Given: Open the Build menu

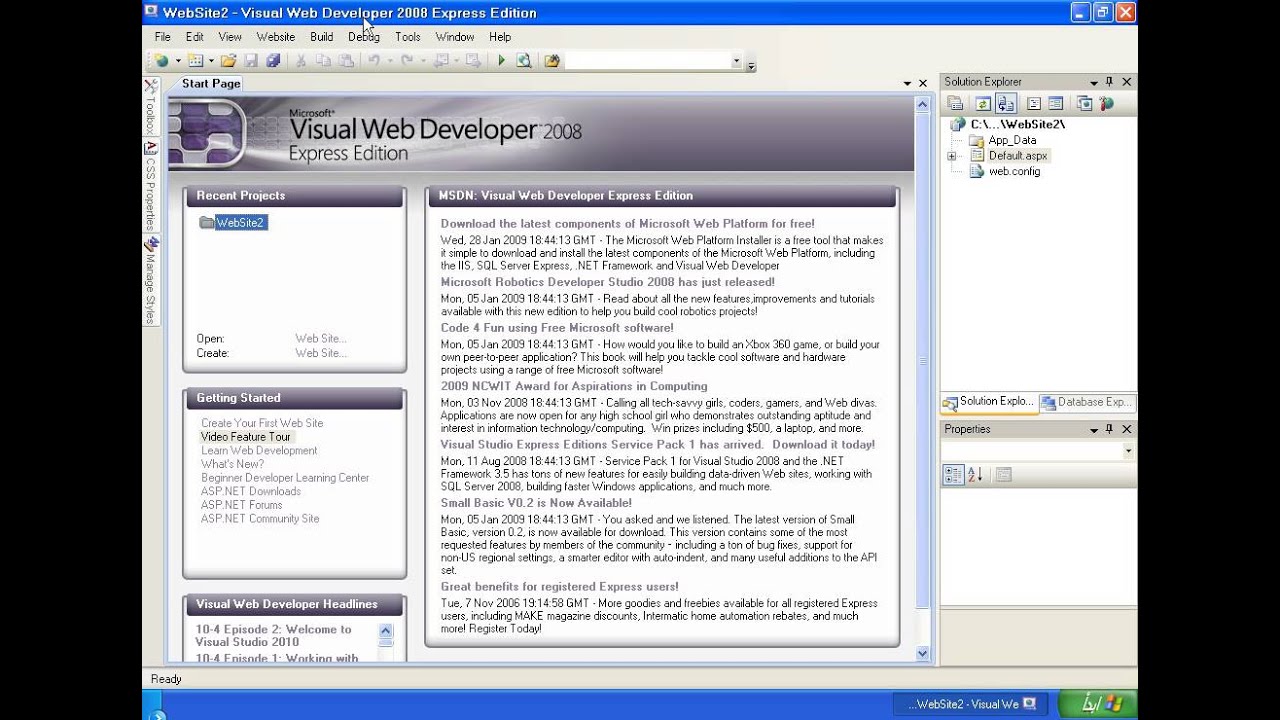Looking at the screenshot, I should click(321, 37).
